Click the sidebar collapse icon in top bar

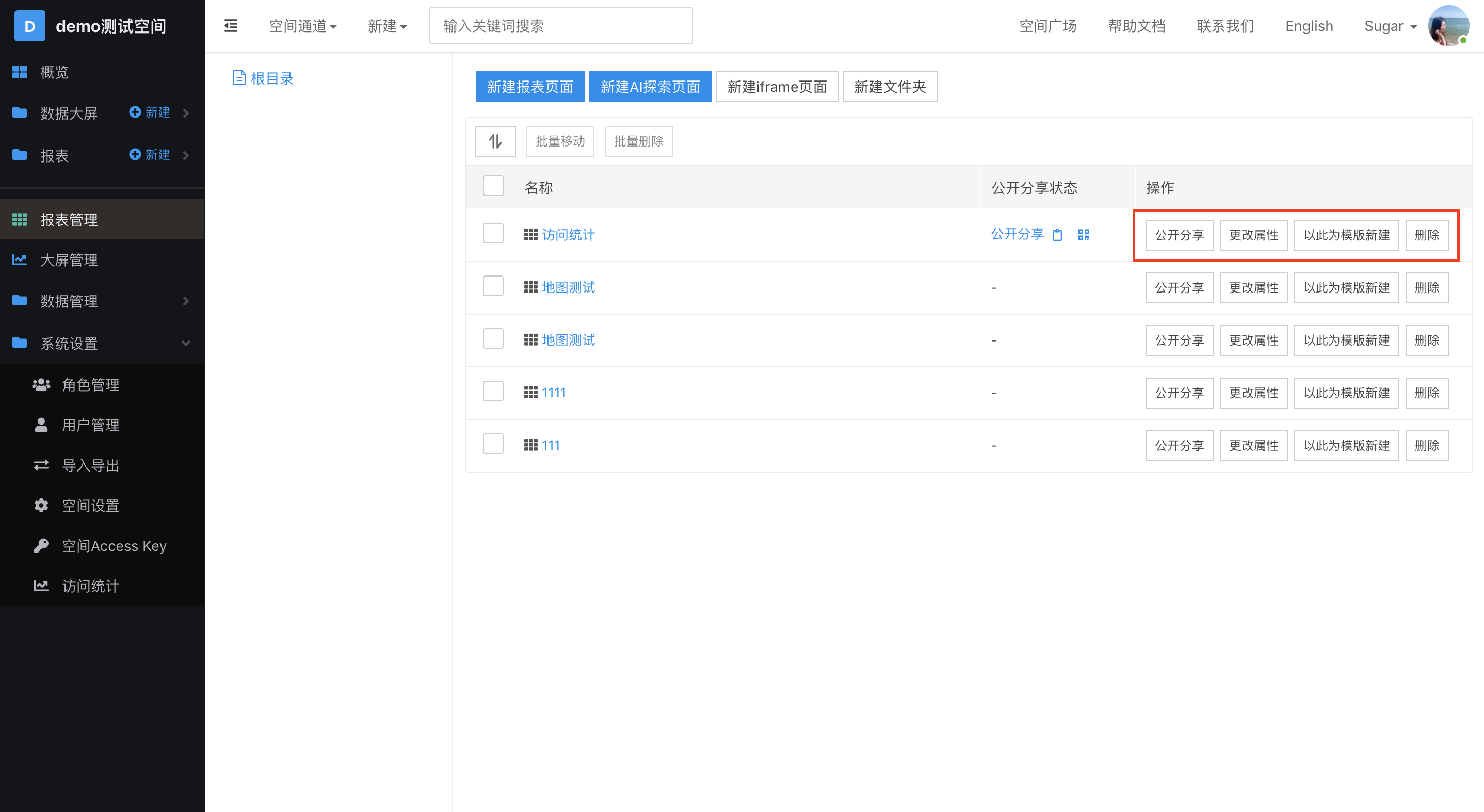click(x=231, y=26)
